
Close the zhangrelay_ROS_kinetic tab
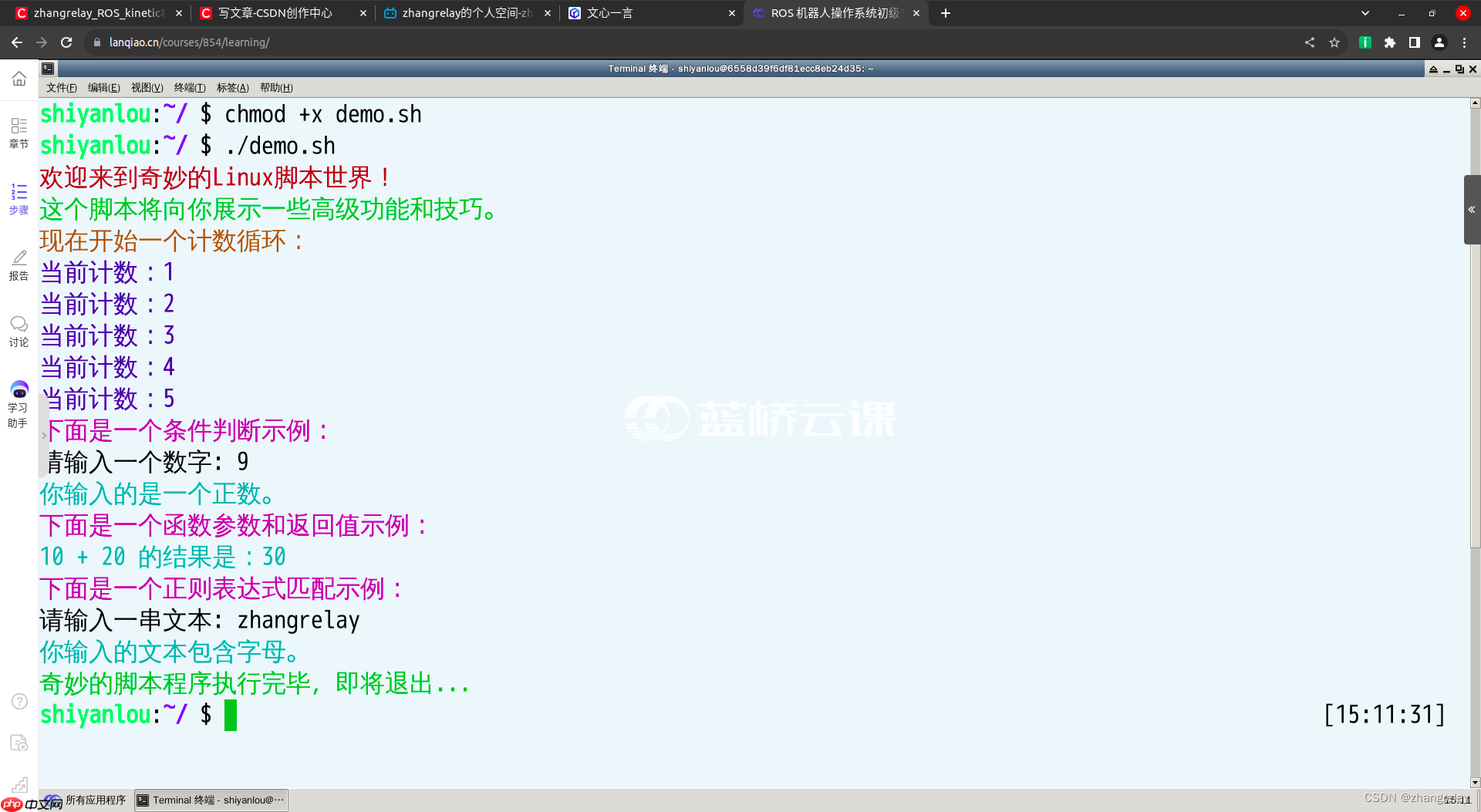(179, 13)
